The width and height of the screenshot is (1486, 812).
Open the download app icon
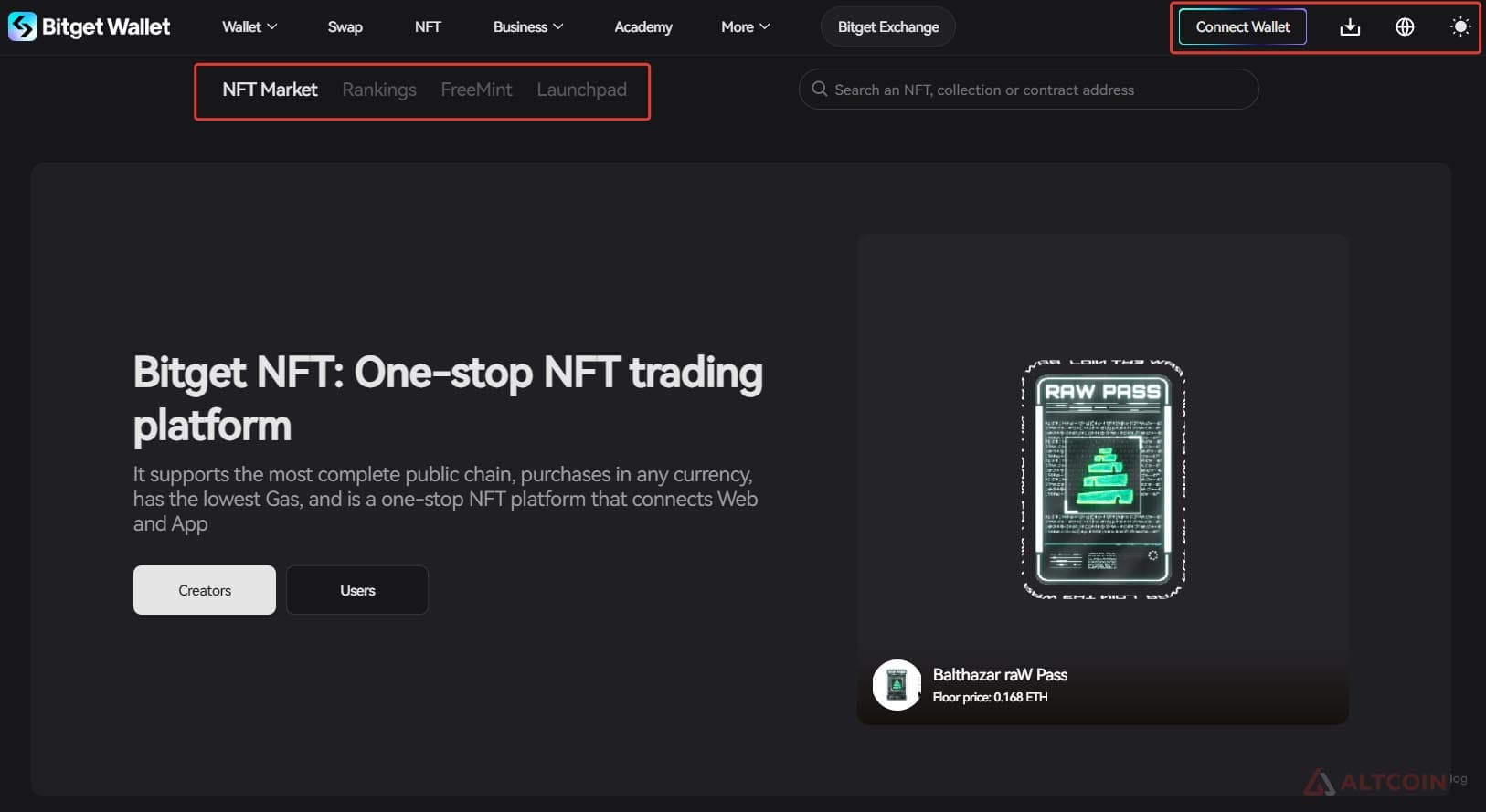coord(1350,27)
